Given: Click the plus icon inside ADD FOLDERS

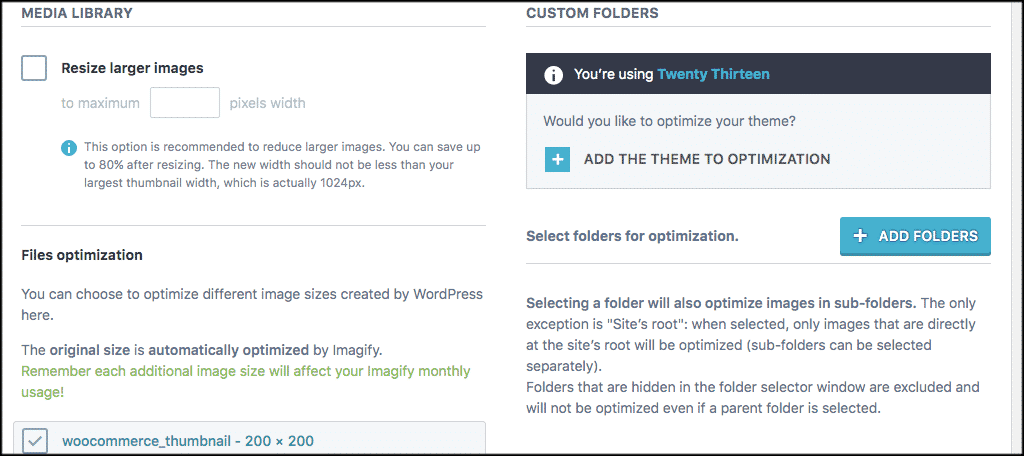Looking at the screenshot, I should [x=860, y=236].
